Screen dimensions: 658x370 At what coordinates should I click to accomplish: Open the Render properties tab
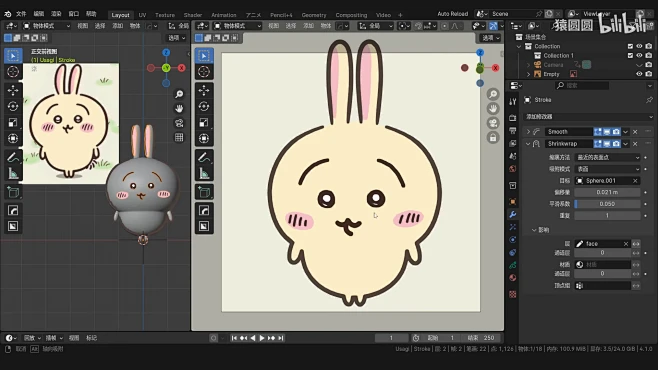(x=512, y=118)
